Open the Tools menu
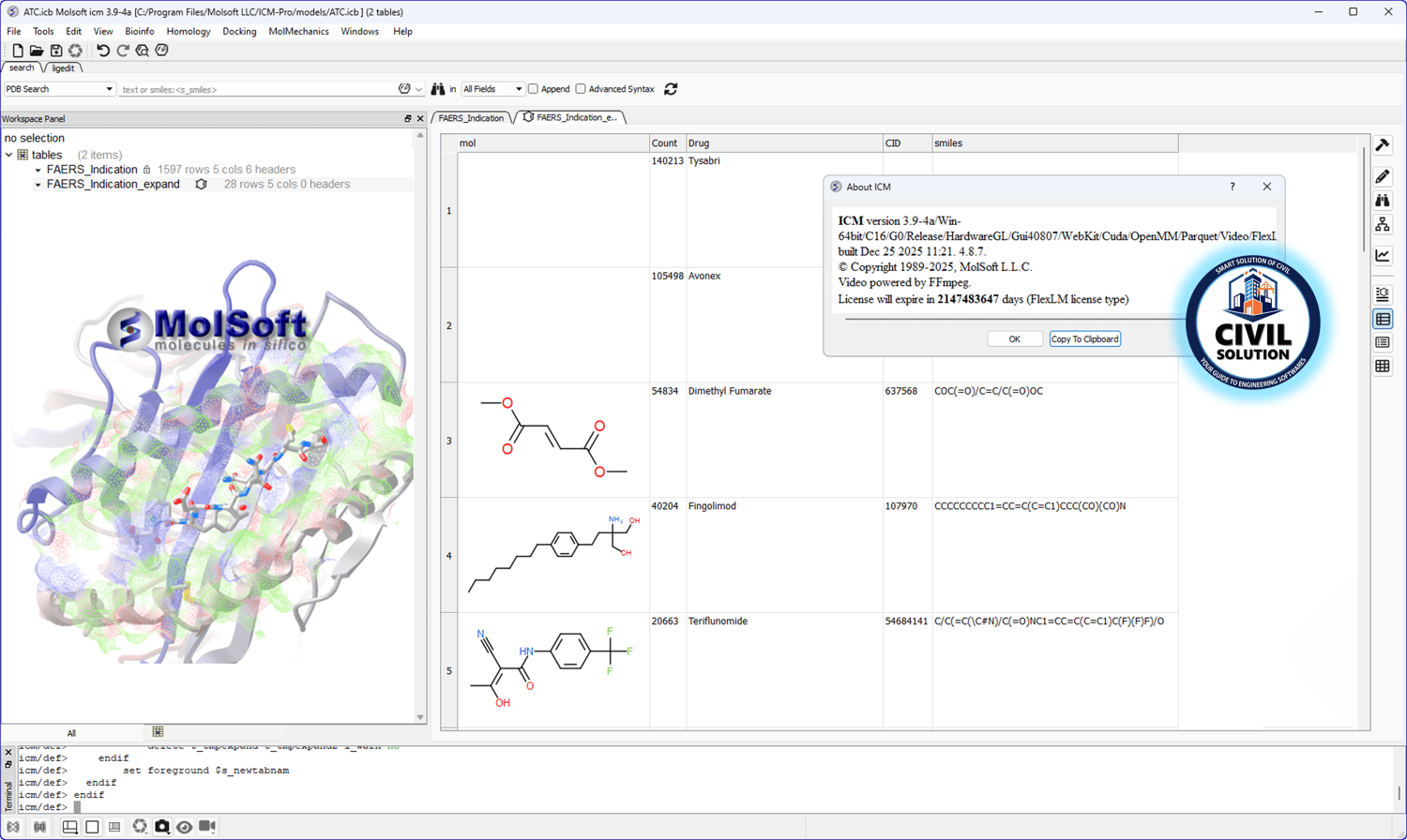This screenshot has height=840, width=1407. (x=43, y=32)
